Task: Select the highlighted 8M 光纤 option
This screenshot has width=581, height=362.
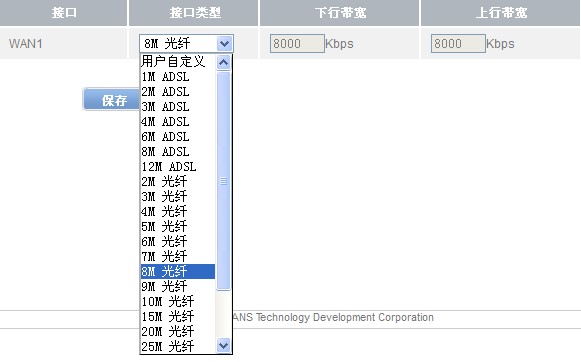Action: [177, 271]
